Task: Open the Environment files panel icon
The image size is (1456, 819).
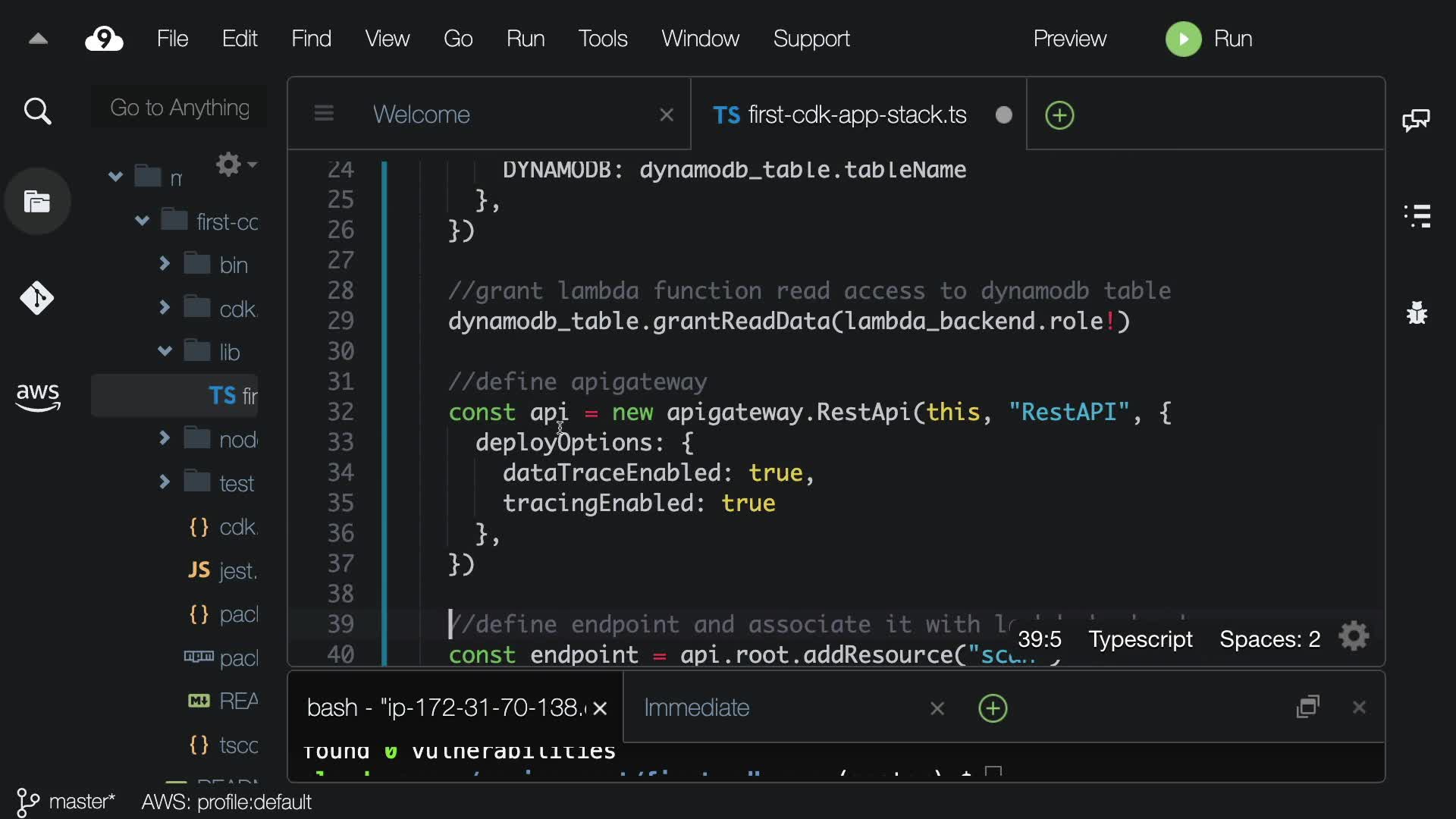Action: [37, 202]
